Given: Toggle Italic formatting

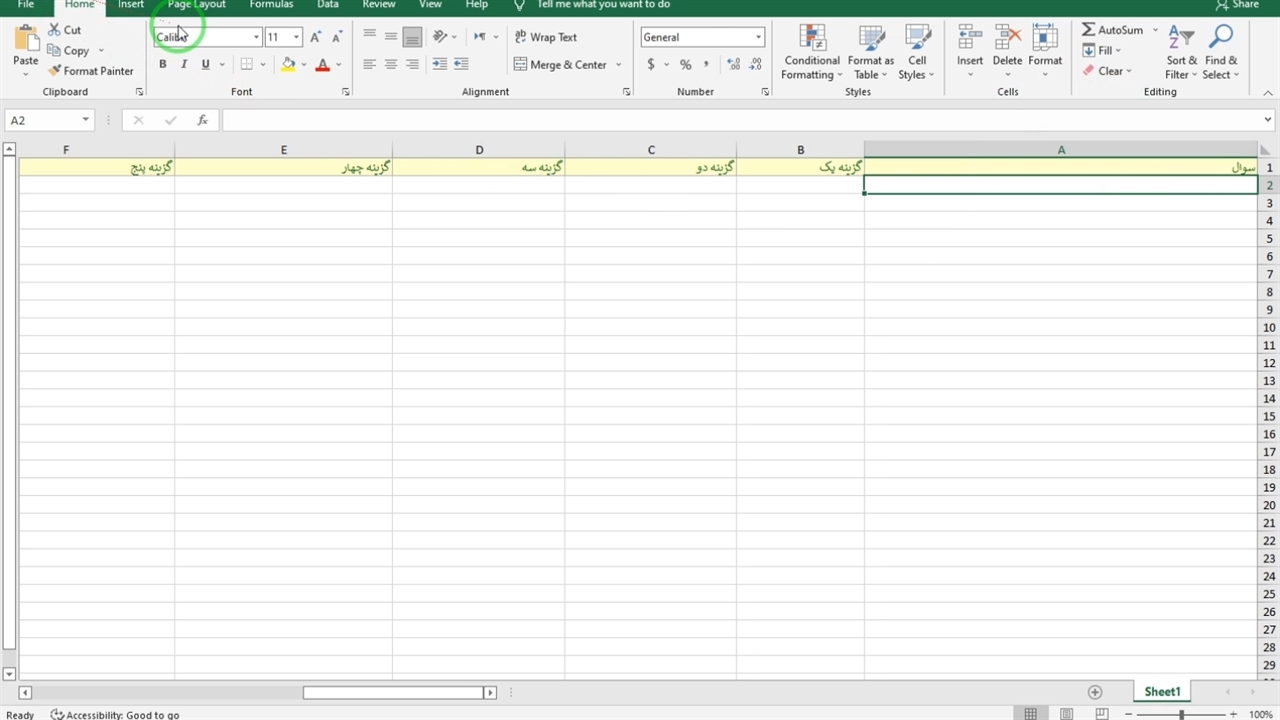Looking at the screenshot, I should click(184, 64).
